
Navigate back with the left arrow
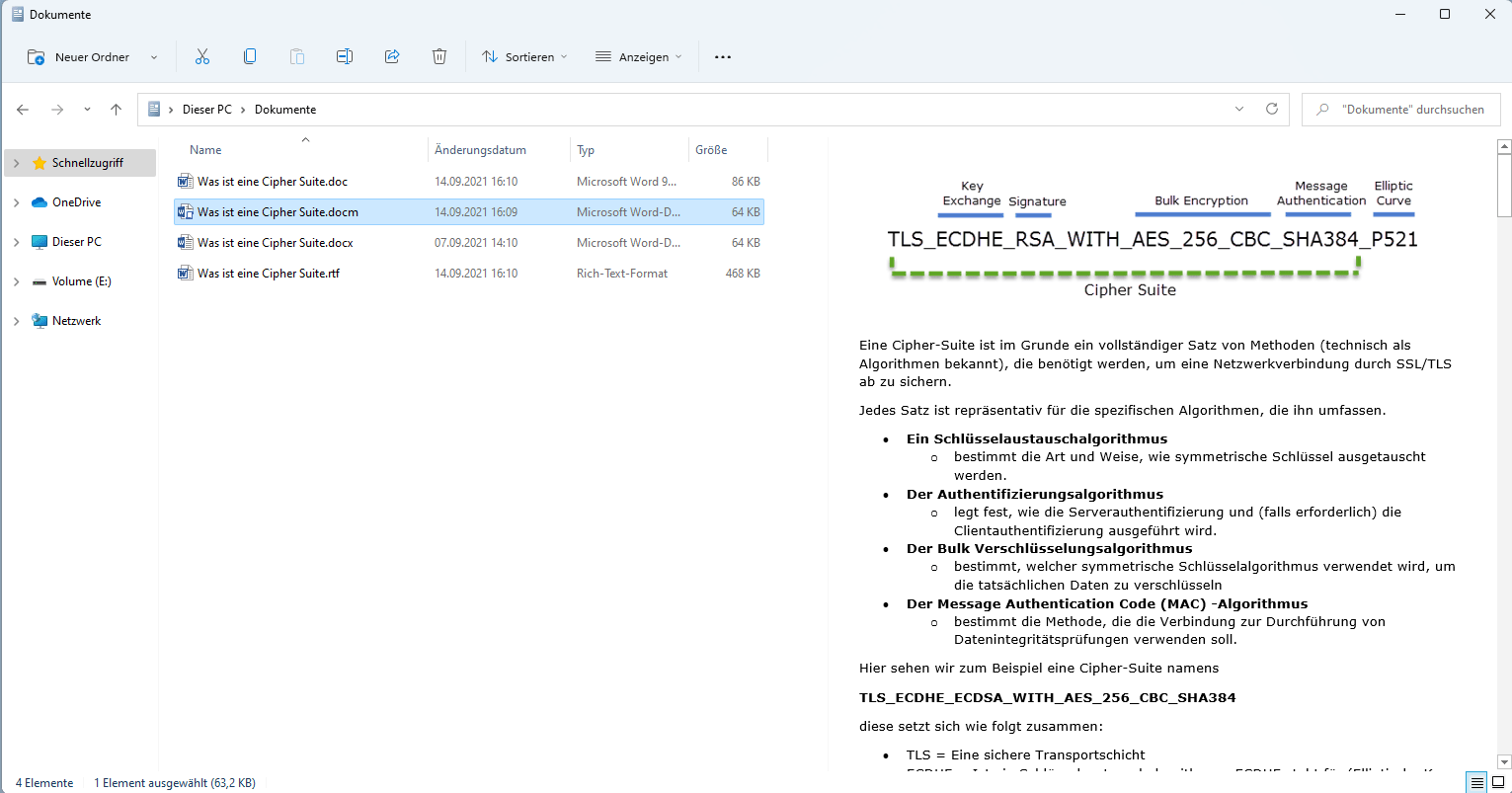click(24, 110)
